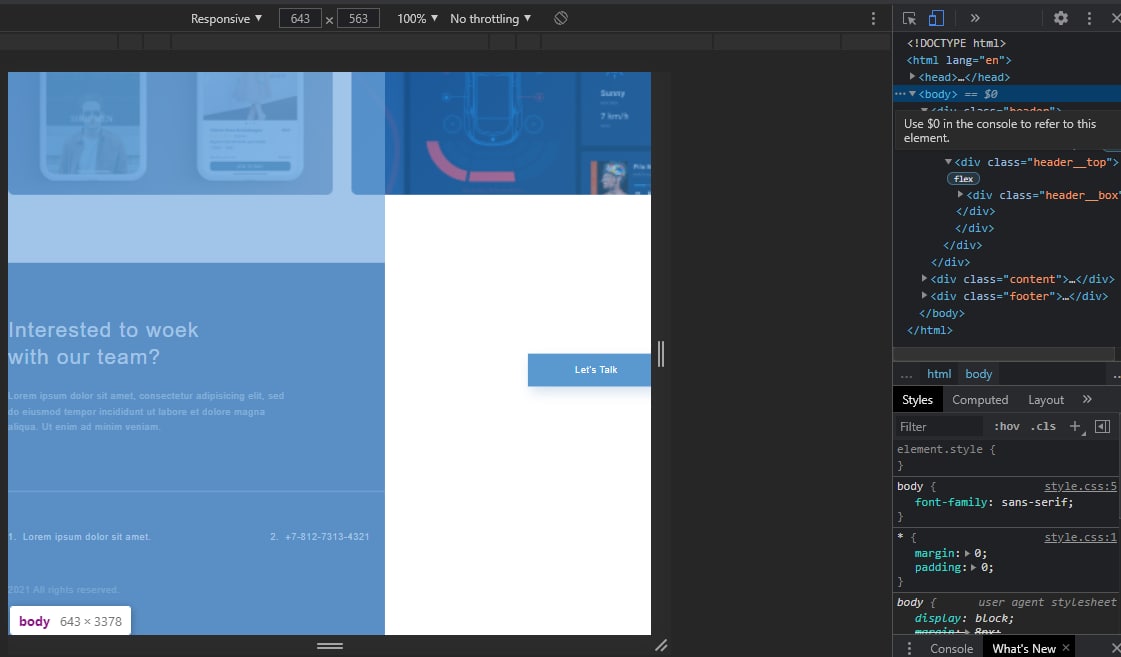1121x657 pixels.
Task: Click the Let's Talk button
Action: coord(589,370)
